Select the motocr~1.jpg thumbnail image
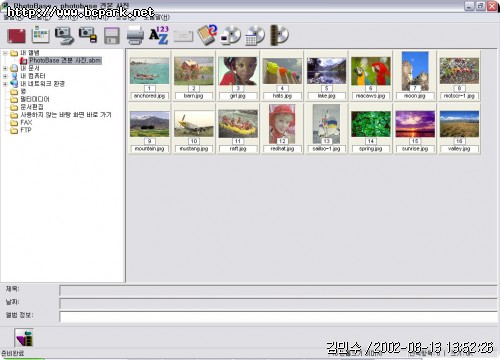 click(x=459, y=71)
